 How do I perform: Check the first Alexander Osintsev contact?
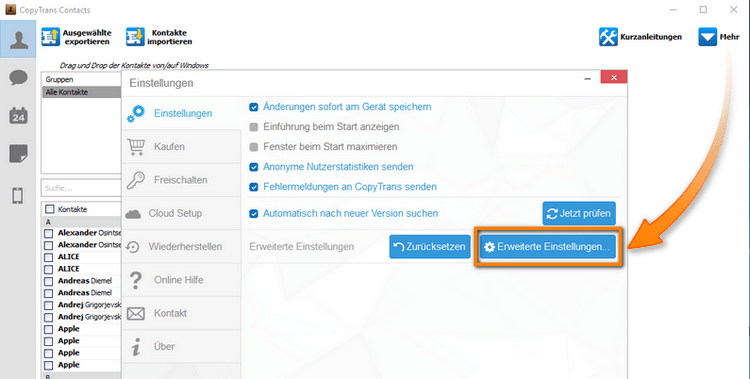(48, 234)
